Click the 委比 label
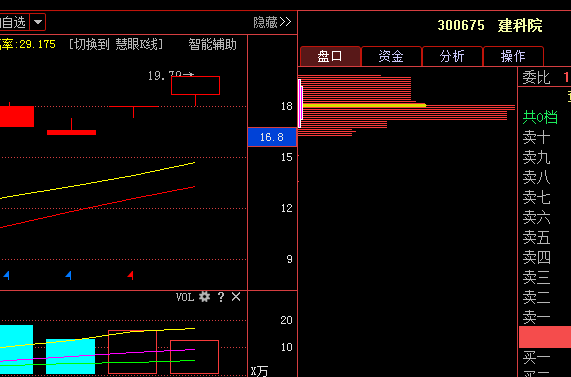This screenshot has width=571, height=377. point(536,78)
